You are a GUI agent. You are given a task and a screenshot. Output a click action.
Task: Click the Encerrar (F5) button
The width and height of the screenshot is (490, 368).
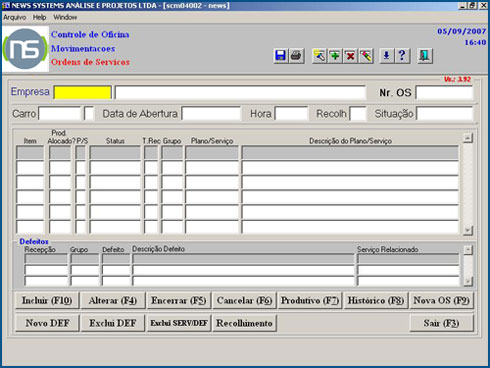coord(178,301)
